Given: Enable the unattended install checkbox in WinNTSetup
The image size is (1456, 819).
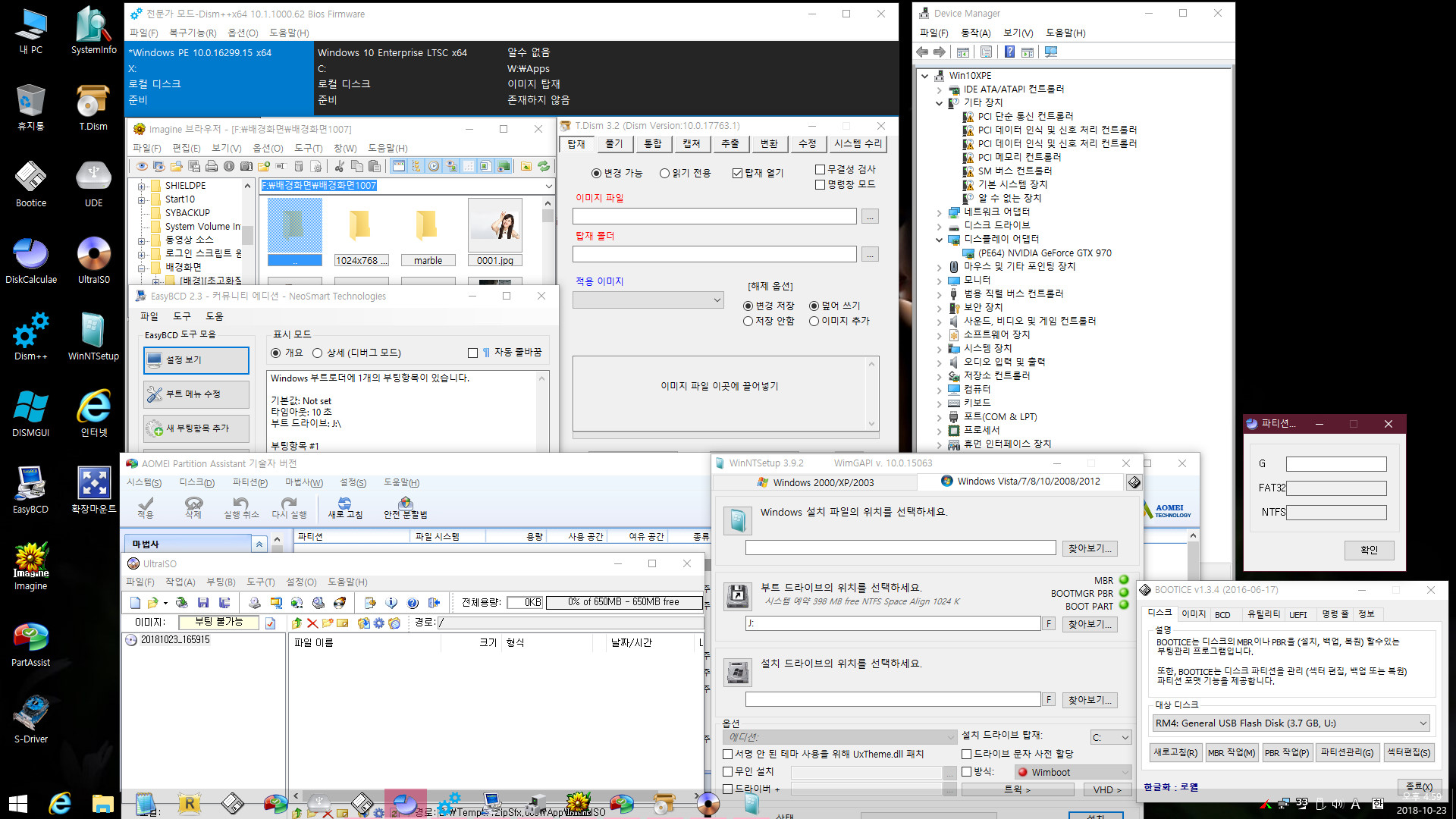Looking at the screenshot, I should (x=728, y=771).
